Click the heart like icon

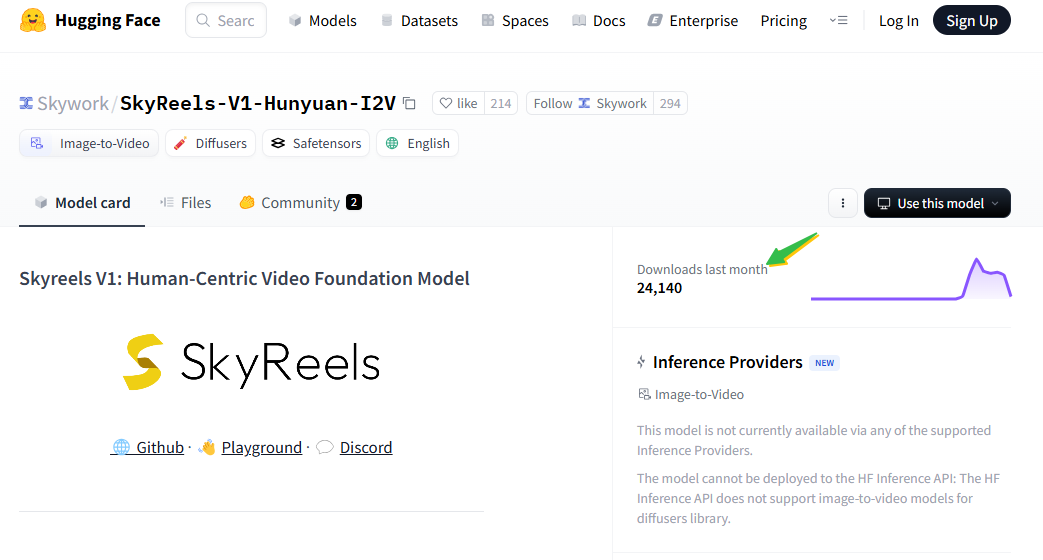tap(446, 103)
